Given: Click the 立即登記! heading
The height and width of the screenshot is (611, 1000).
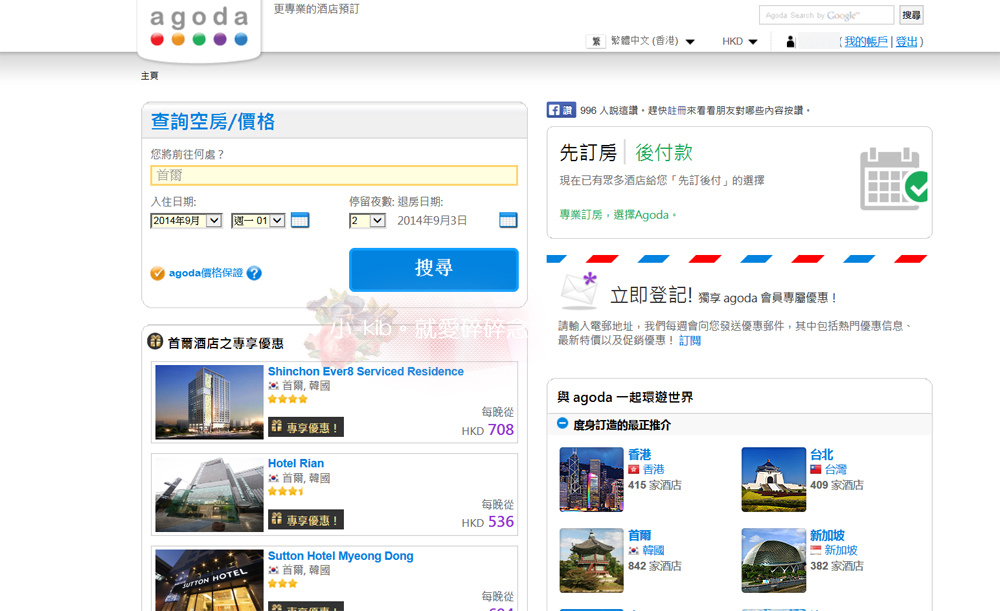Looking at the screenshot, I should [651, 295].
